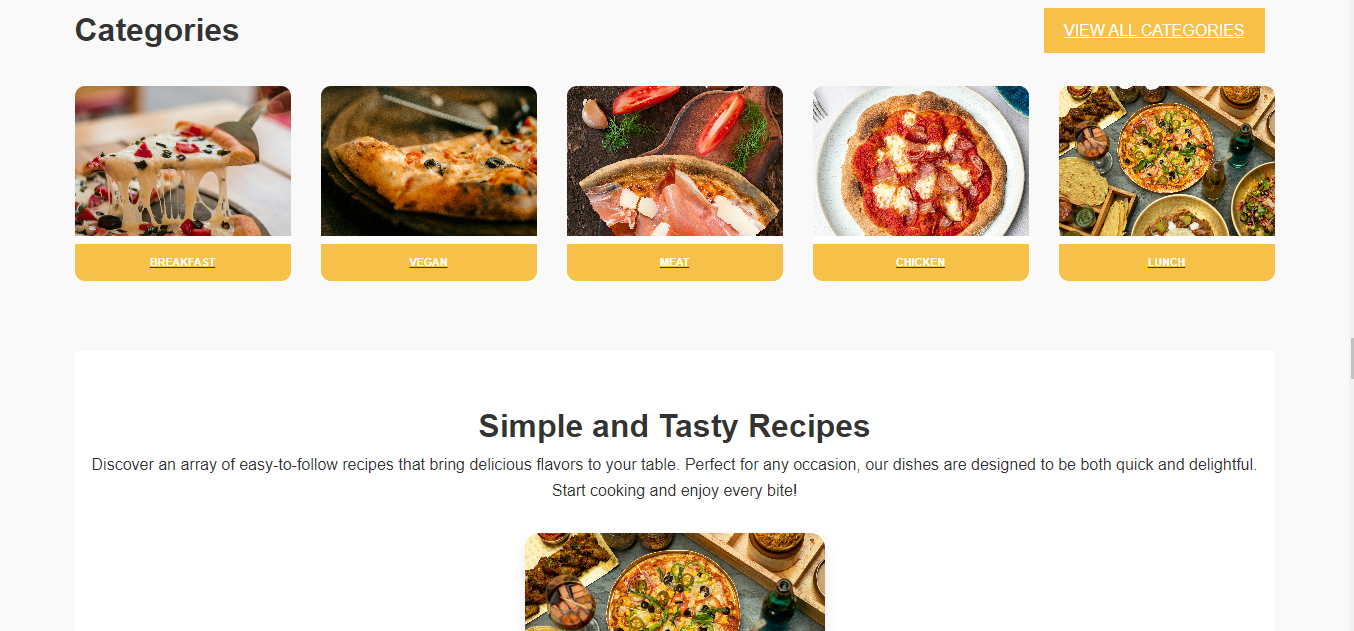Click the Lunch table spread thumbnail
Image resolution: width=1354 pixels, height=631 pixels.
click(x=1167, y=161)
